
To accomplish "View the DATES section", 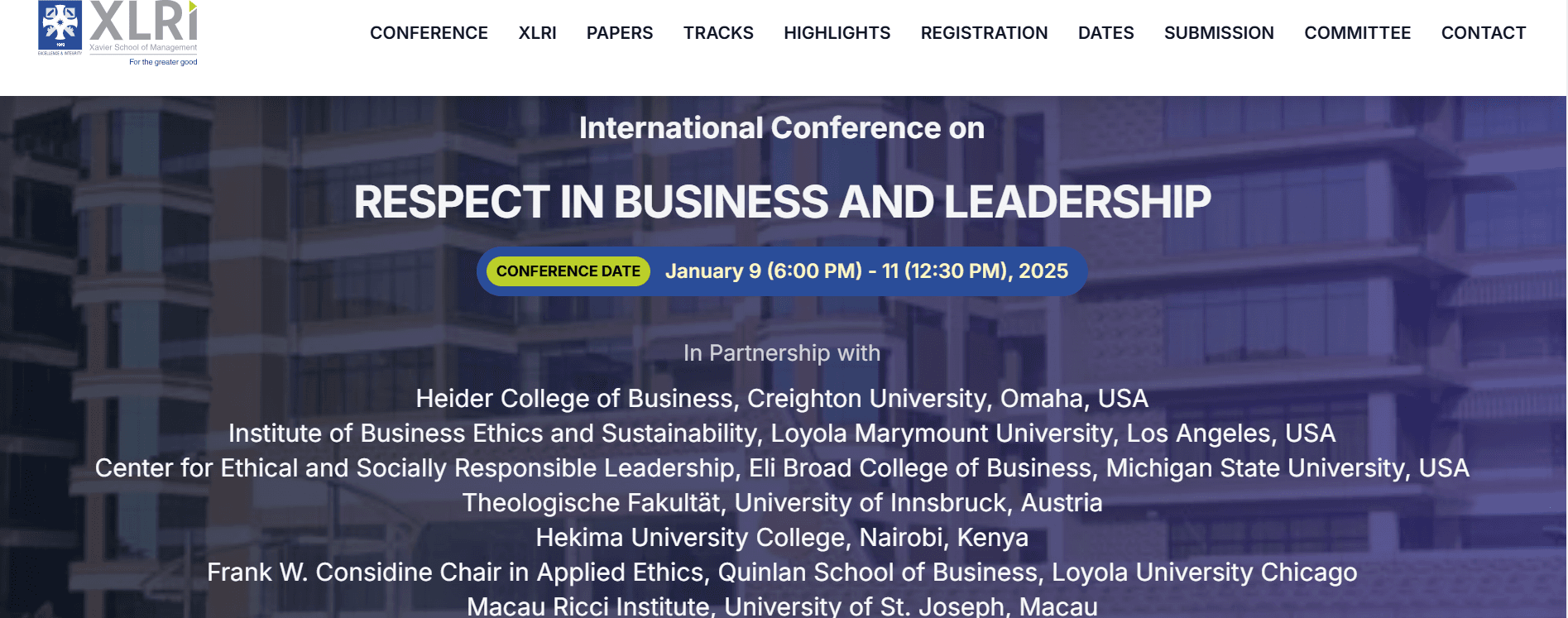I will coord(1105,33).
